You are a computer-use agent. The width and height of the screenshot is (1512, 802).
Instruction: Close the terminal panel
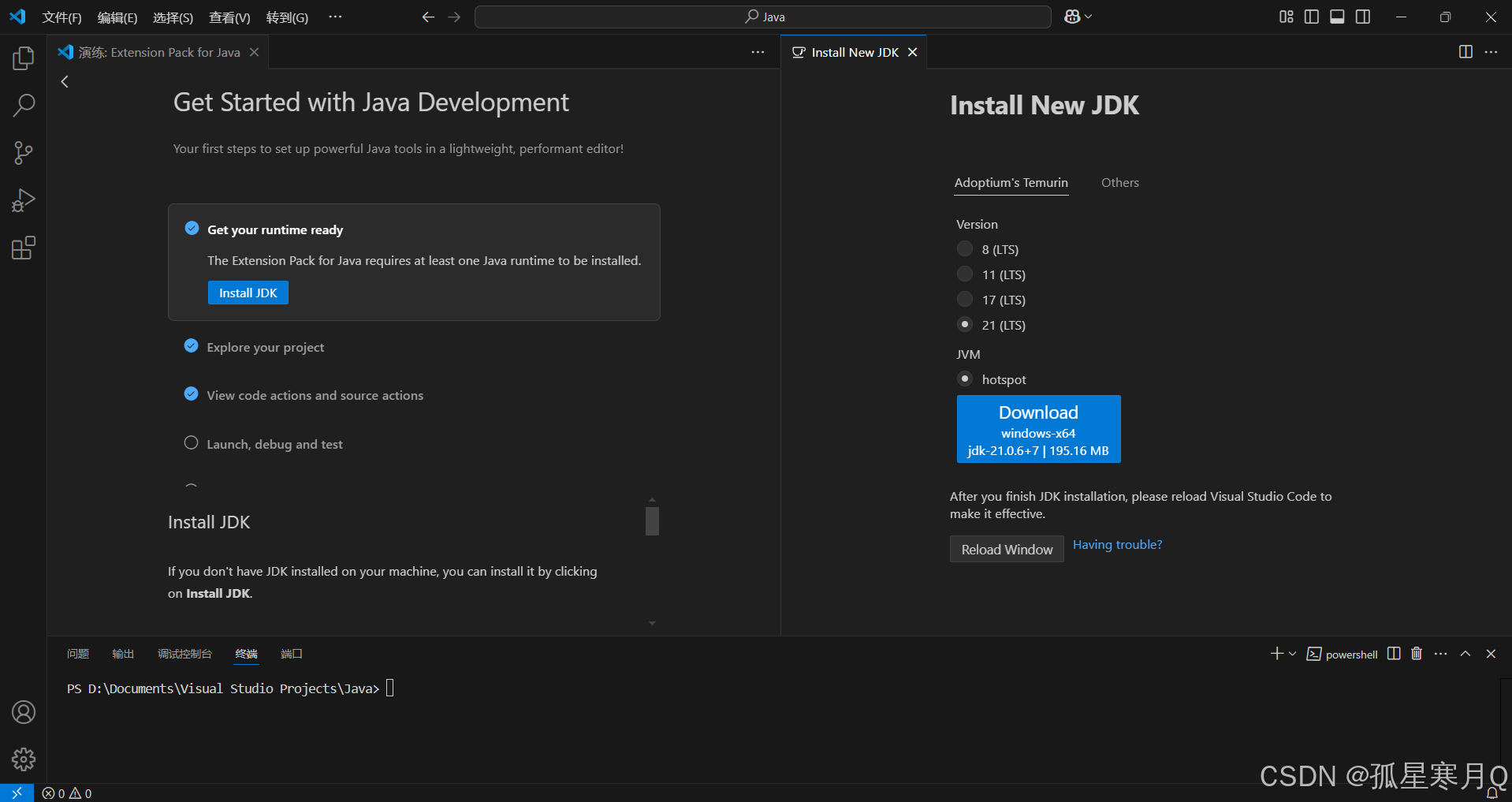1491,654
